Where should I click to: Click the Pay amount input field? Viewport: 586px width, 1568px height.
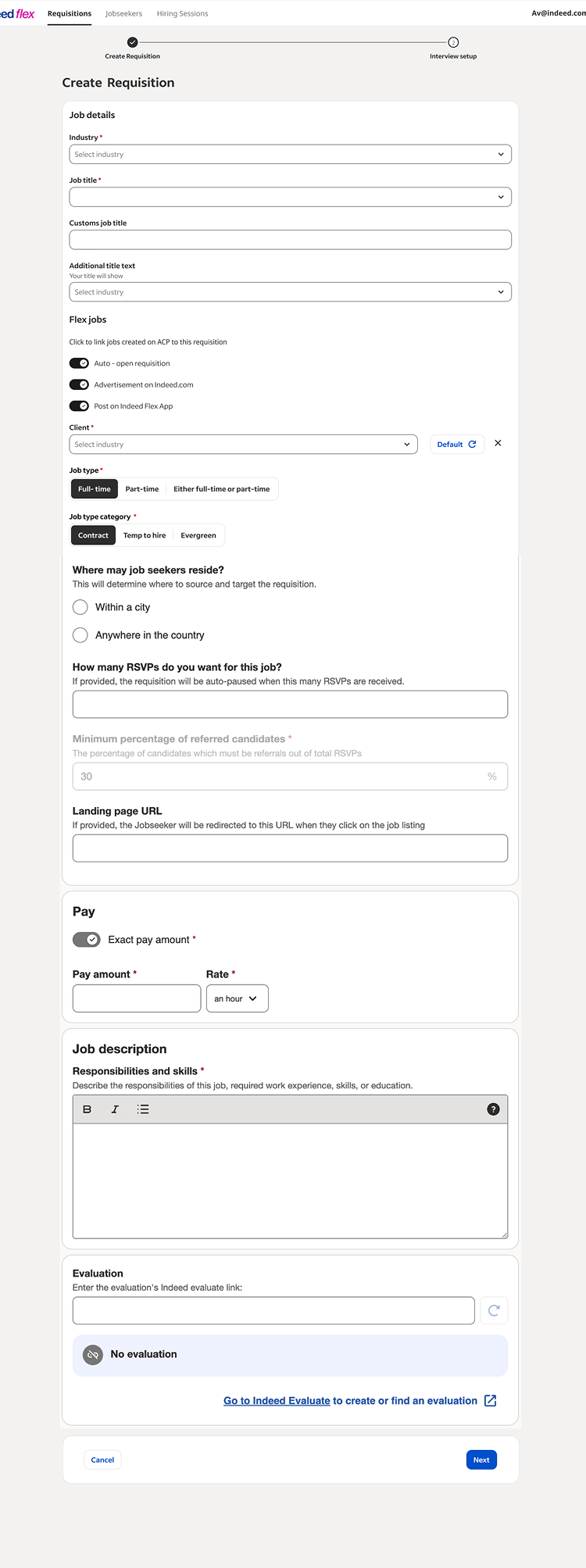(137, 998)
